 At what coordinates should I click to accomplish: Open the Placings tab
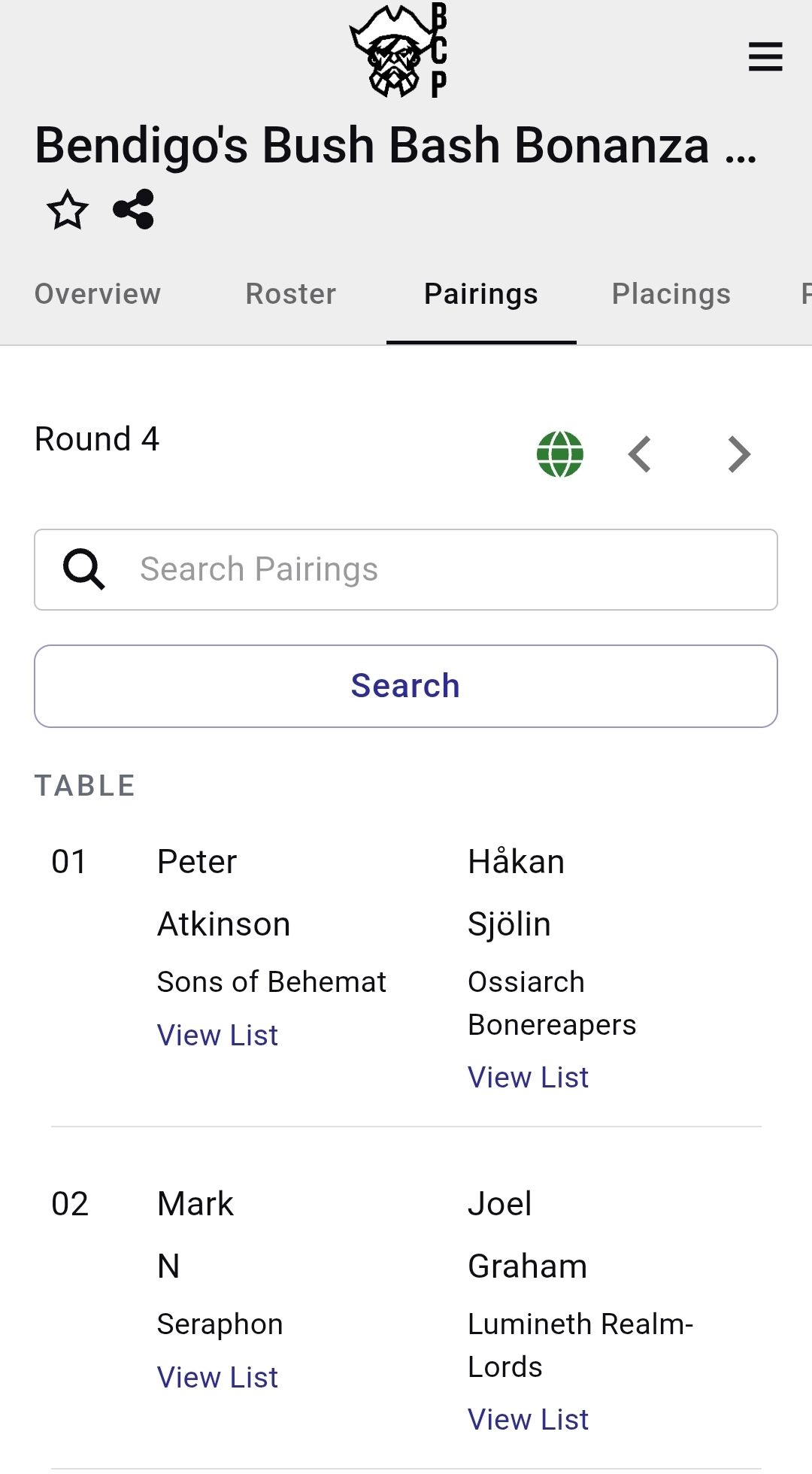pyautogui.click(x=671, y=294)
